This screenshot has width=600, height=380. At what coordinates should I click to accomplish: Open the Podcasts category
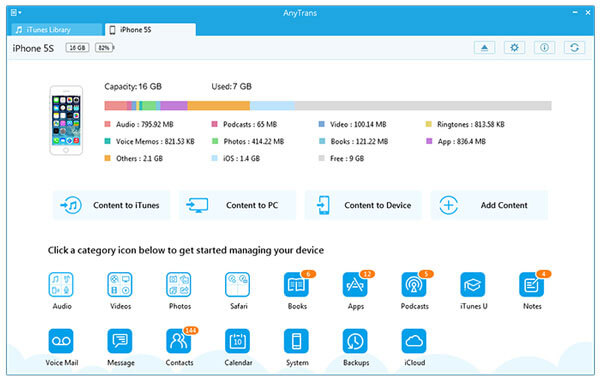pos(414,285)
